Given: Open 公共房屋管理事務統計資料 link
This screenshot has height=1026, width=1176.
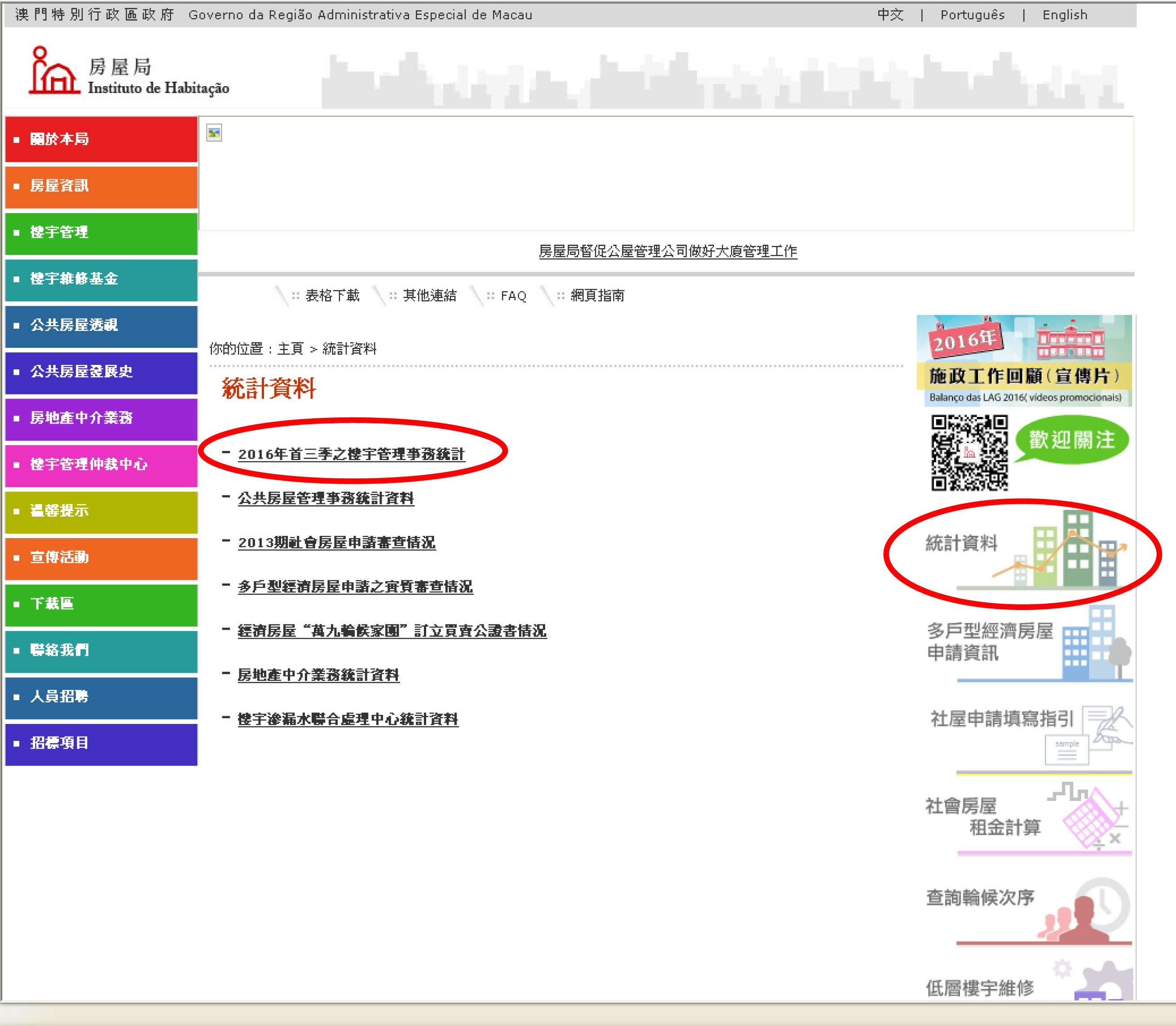Looking at the screenshot, I should click(326, 499).
